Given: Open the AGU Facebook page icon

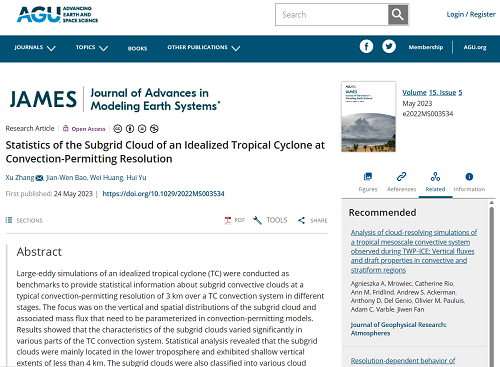Looking at the screenshot, I should coord(366,47).
